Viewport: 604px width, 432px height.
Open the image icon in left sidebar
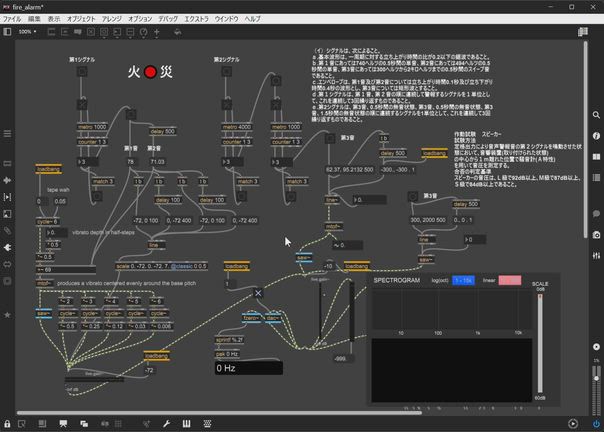[7, 214]
